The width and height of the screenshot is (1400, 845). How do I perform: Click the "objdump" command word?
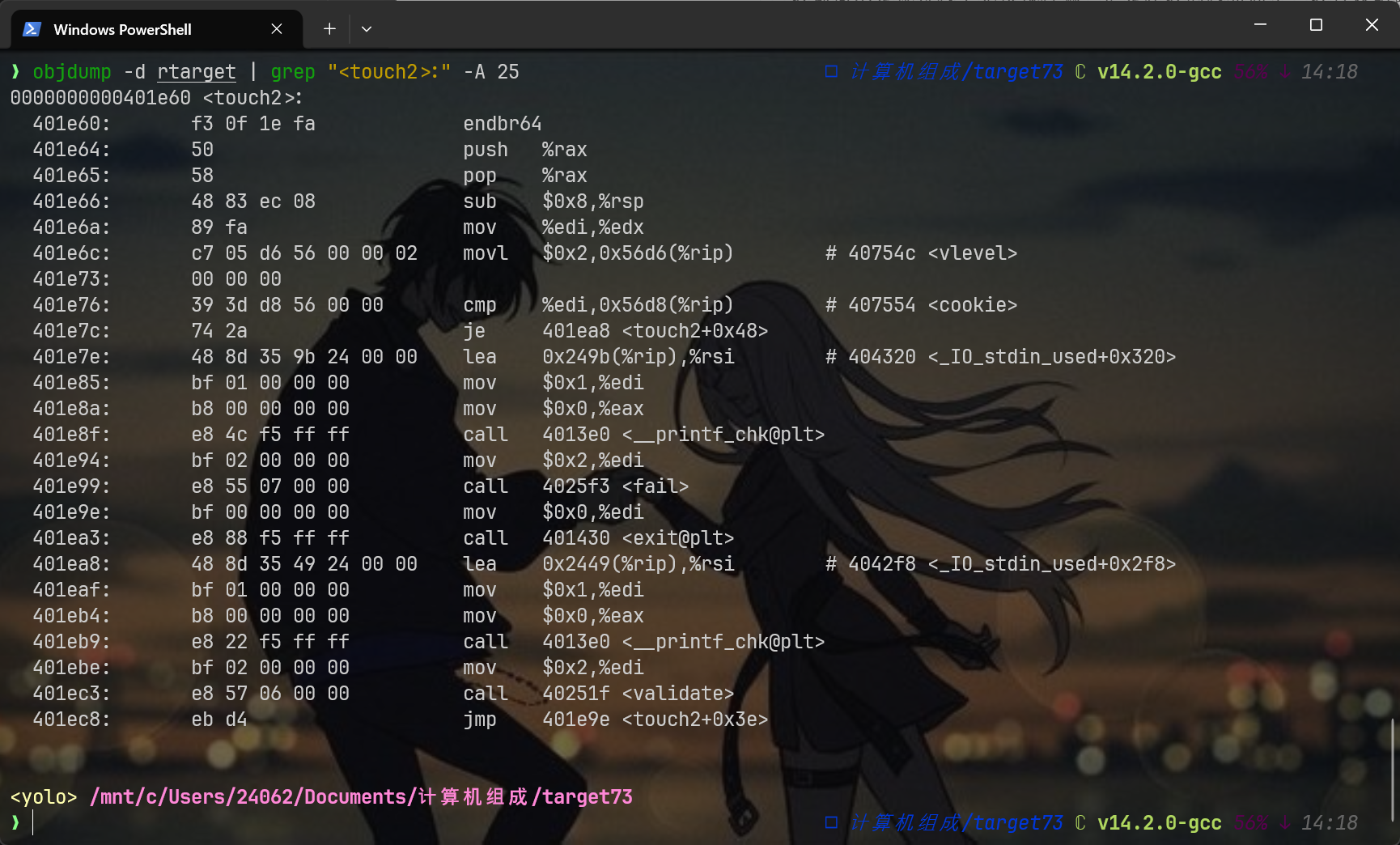pos(72,72)
